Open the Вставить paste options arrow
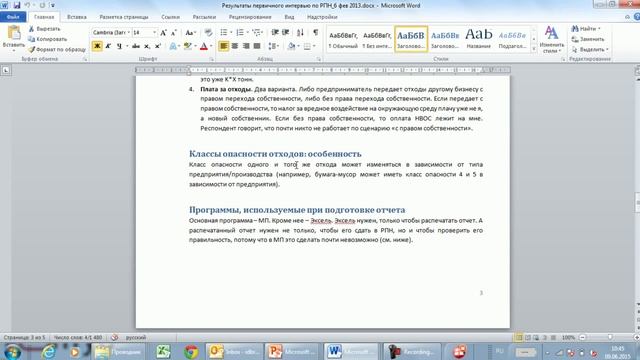Image resolution: width=640 pixels, height=360 pixels. [14, 50]
